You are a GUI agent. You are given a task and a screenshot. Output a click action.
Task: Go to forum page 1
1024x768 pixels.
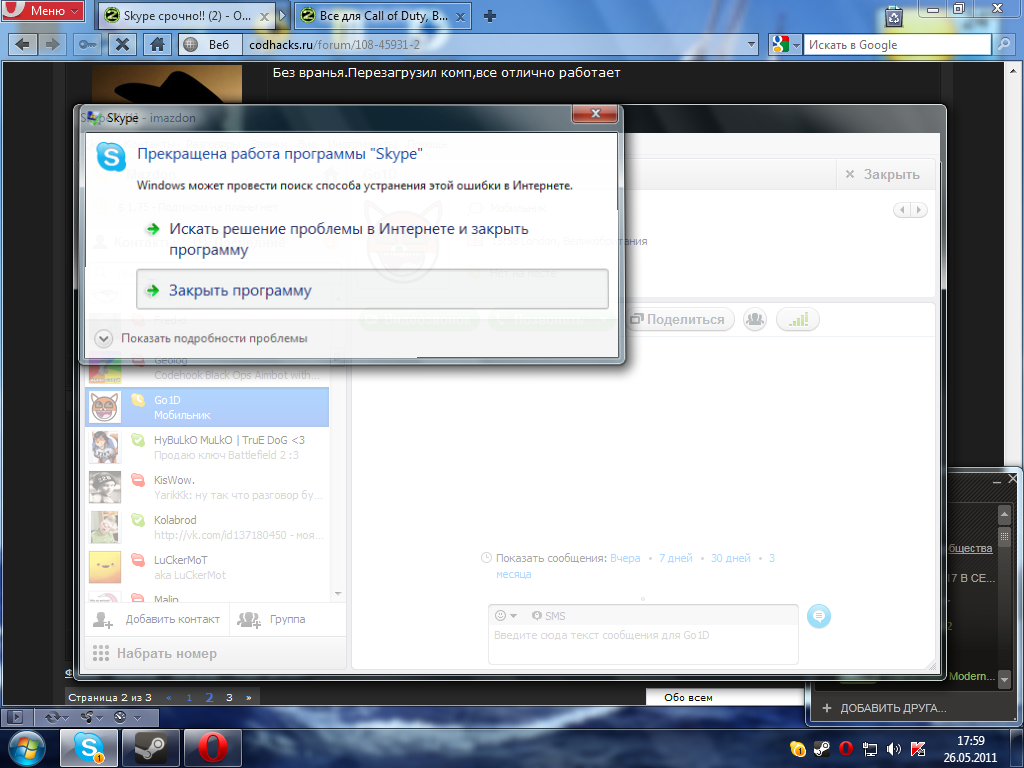pyautogui.click(x=189, y=697)
